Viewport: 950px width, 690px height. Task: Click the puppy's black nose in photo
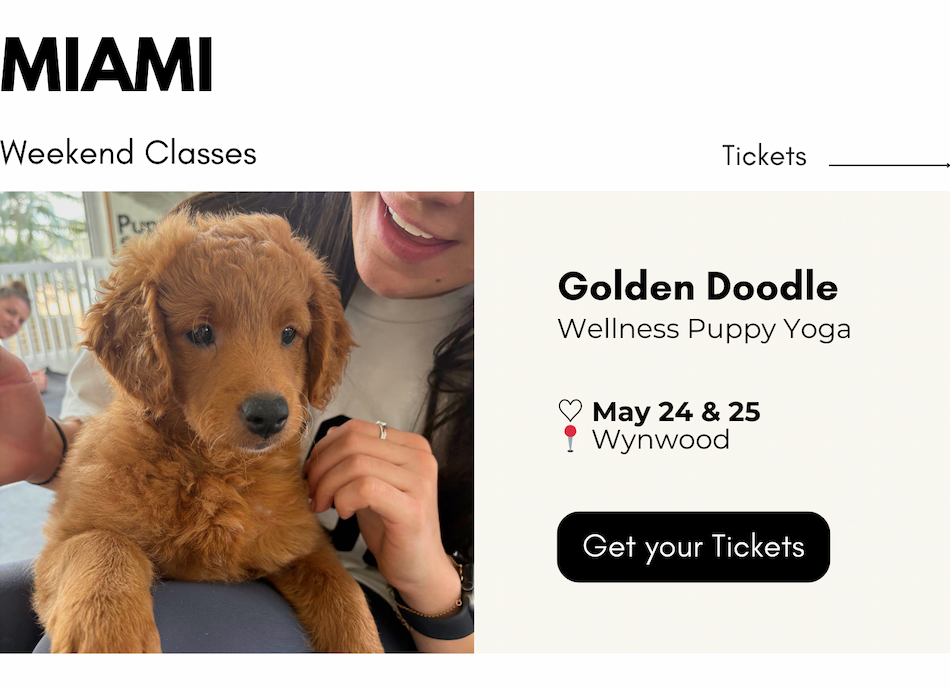(x=265, y=413)
